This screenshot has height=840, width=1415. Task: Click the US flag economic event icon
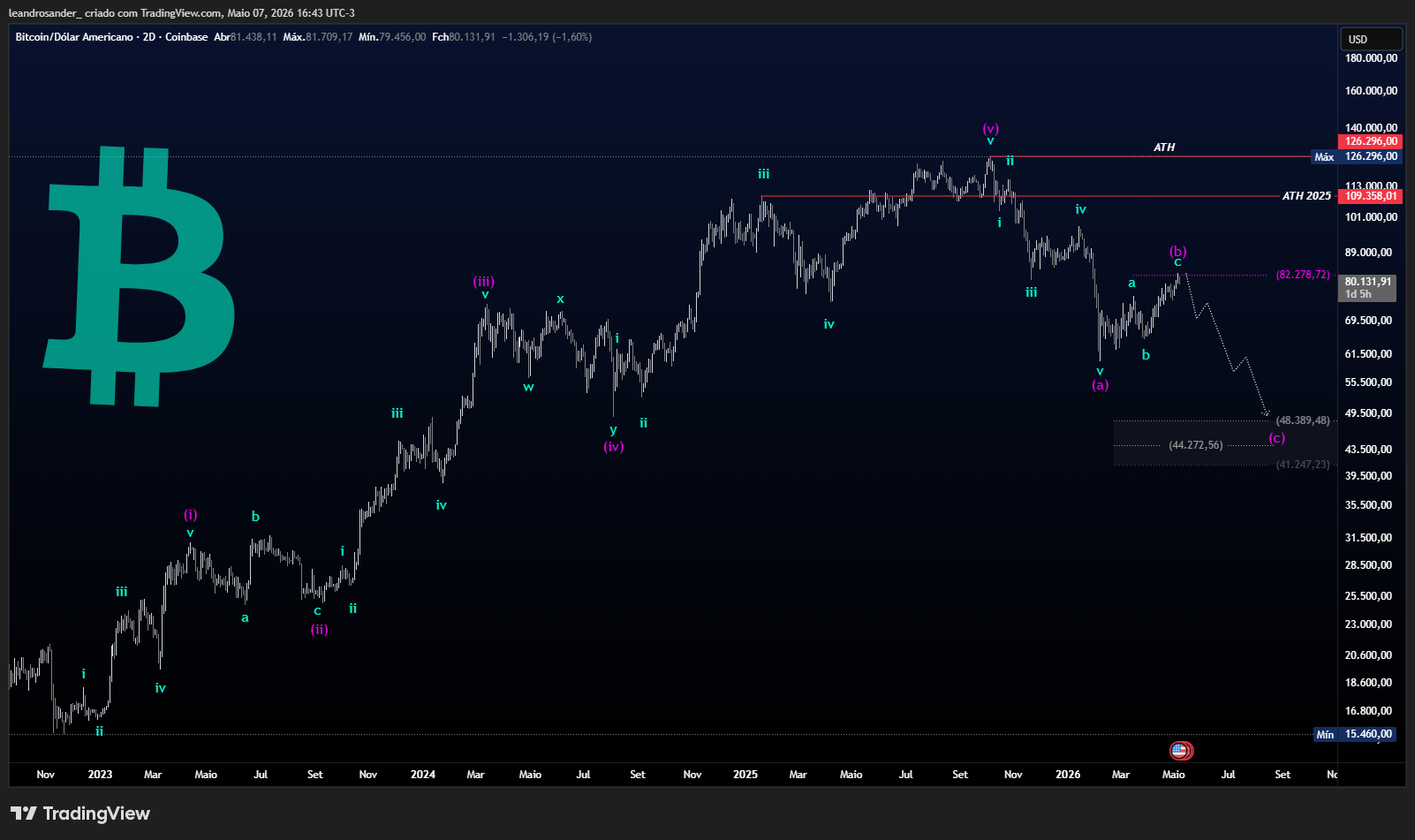(1181, 751)
